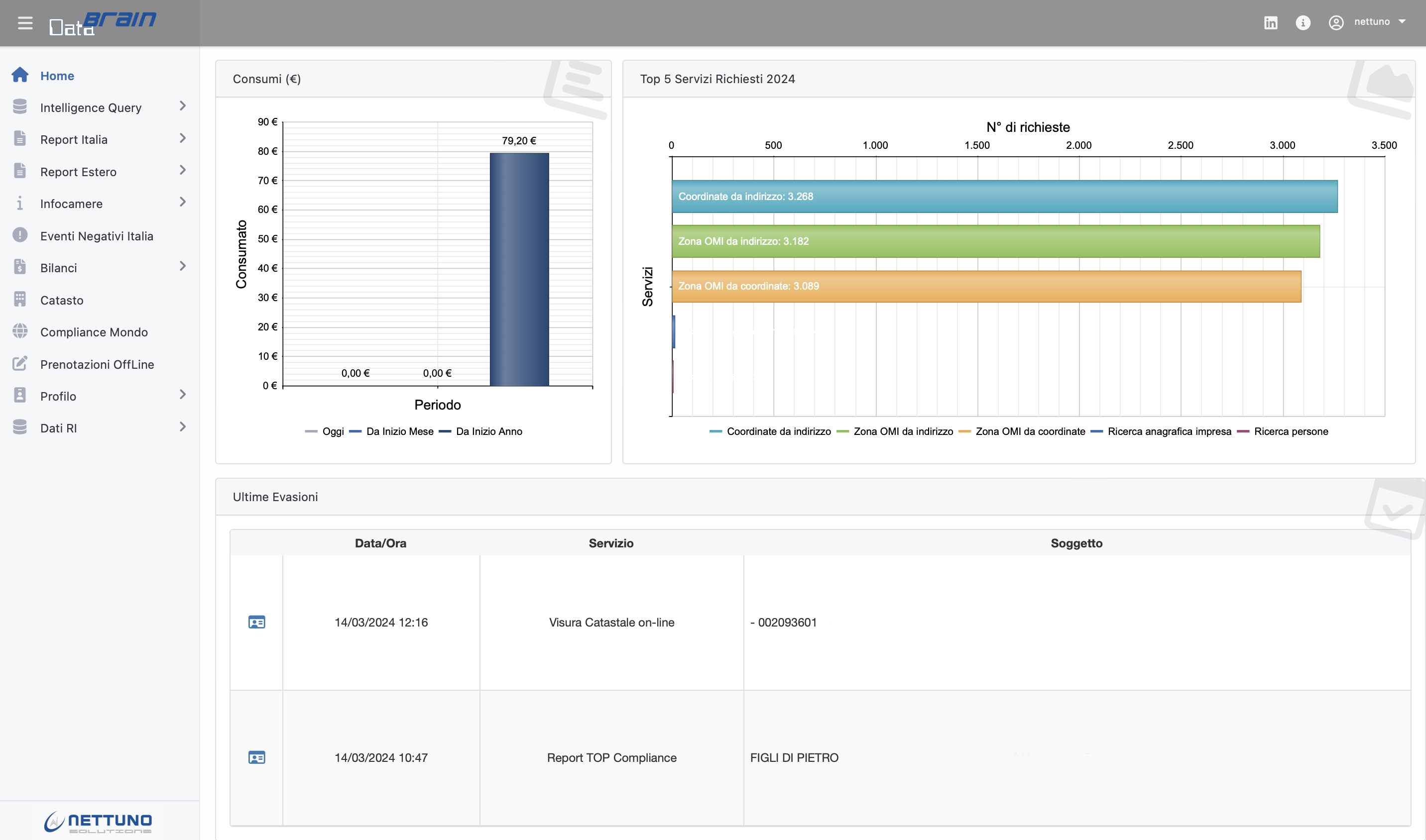The height and width of the screenshot is (840, 1426).
Task: Click the Catasto building icon
Action: (x=20, y=300)
